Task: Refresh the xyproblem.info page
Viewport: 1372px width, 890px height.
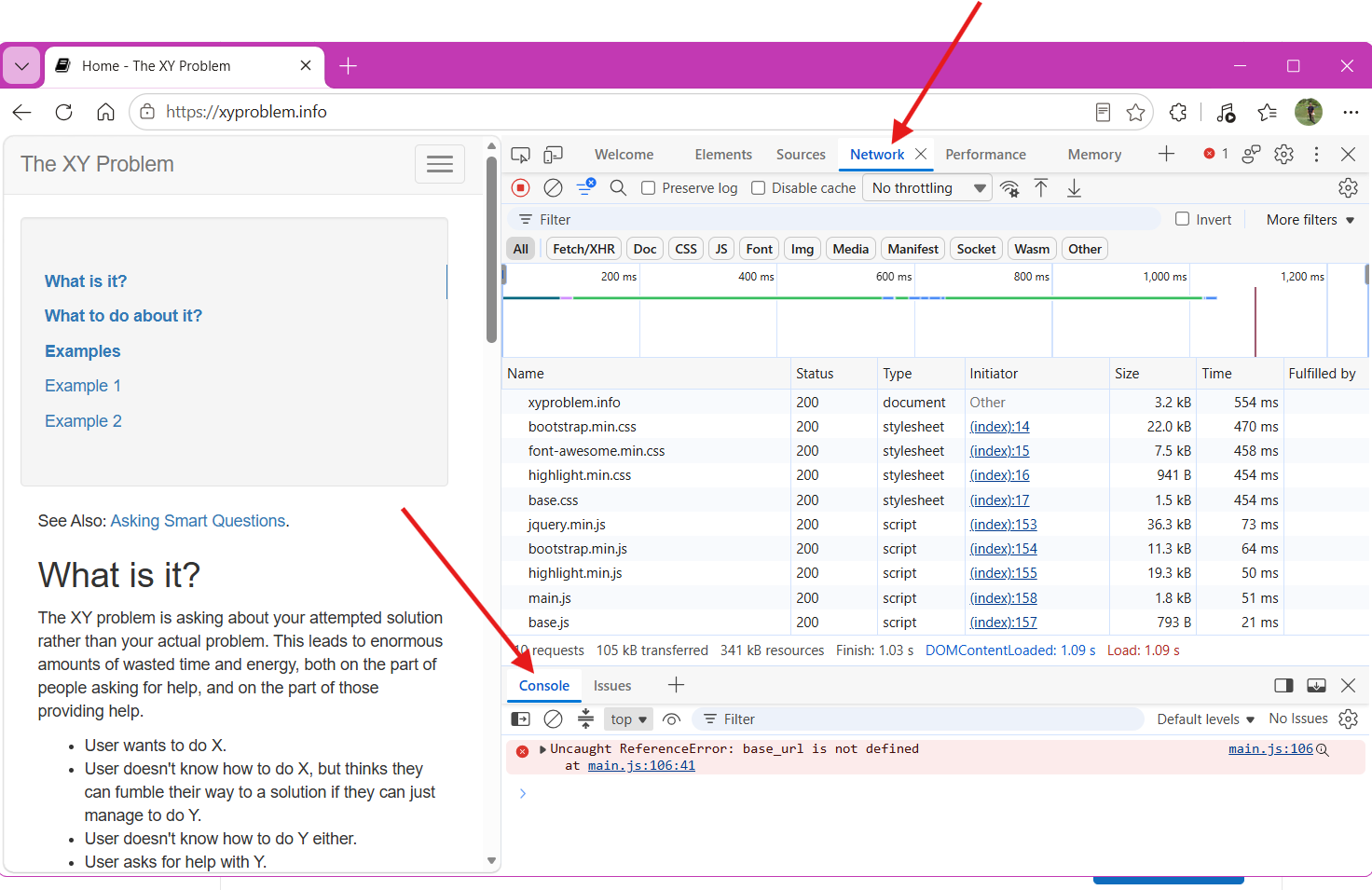Action: pos(63,113)
